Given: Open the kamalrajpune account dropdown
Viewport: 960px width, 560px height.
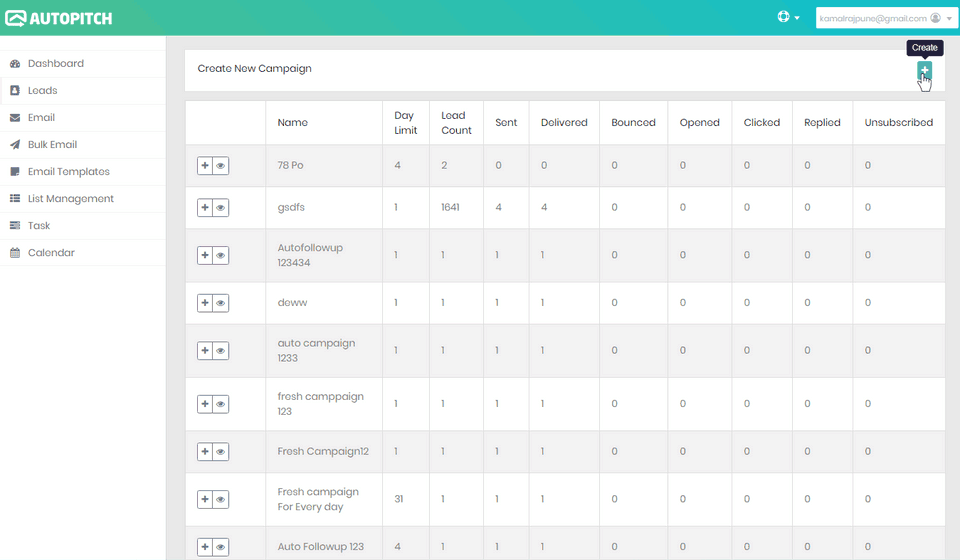Looking at the screenshot, I should pos(885,18).
